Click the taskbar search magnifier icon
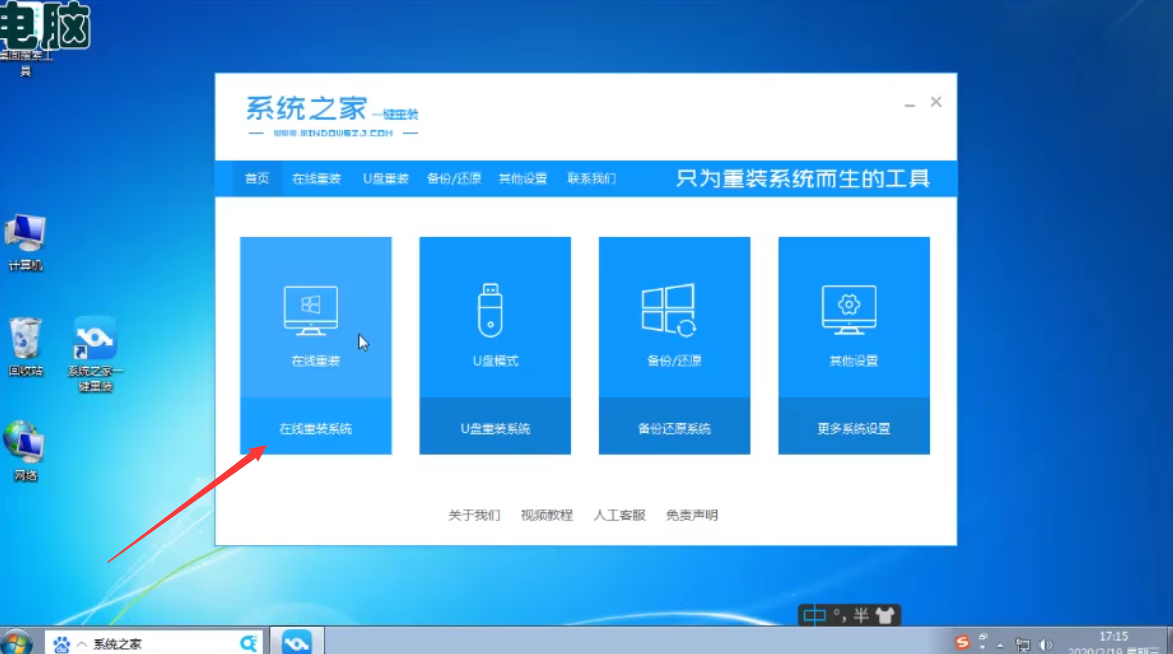 (x=248, y=643)
